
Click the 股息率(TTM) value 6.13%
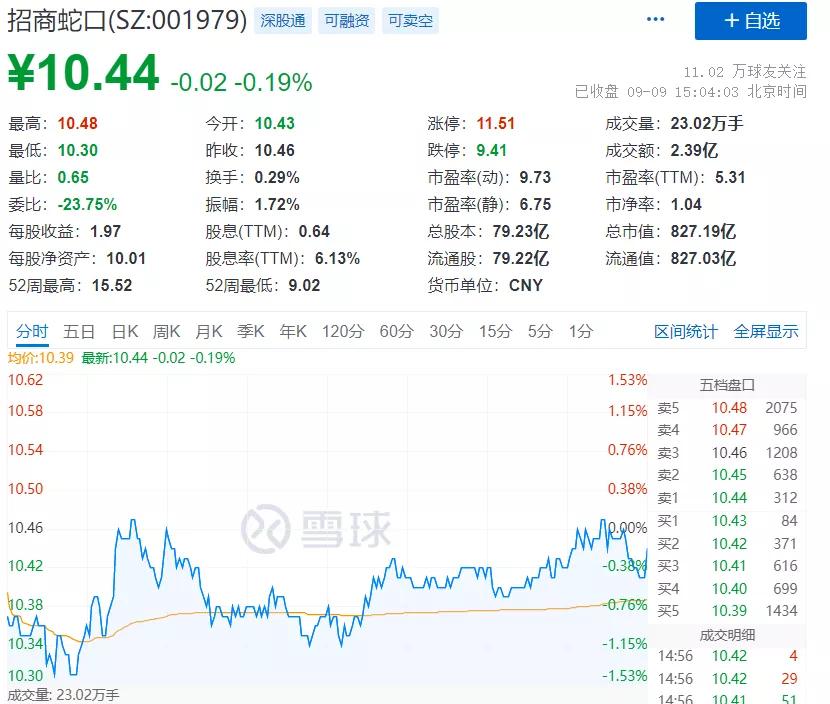click(338, 258)
